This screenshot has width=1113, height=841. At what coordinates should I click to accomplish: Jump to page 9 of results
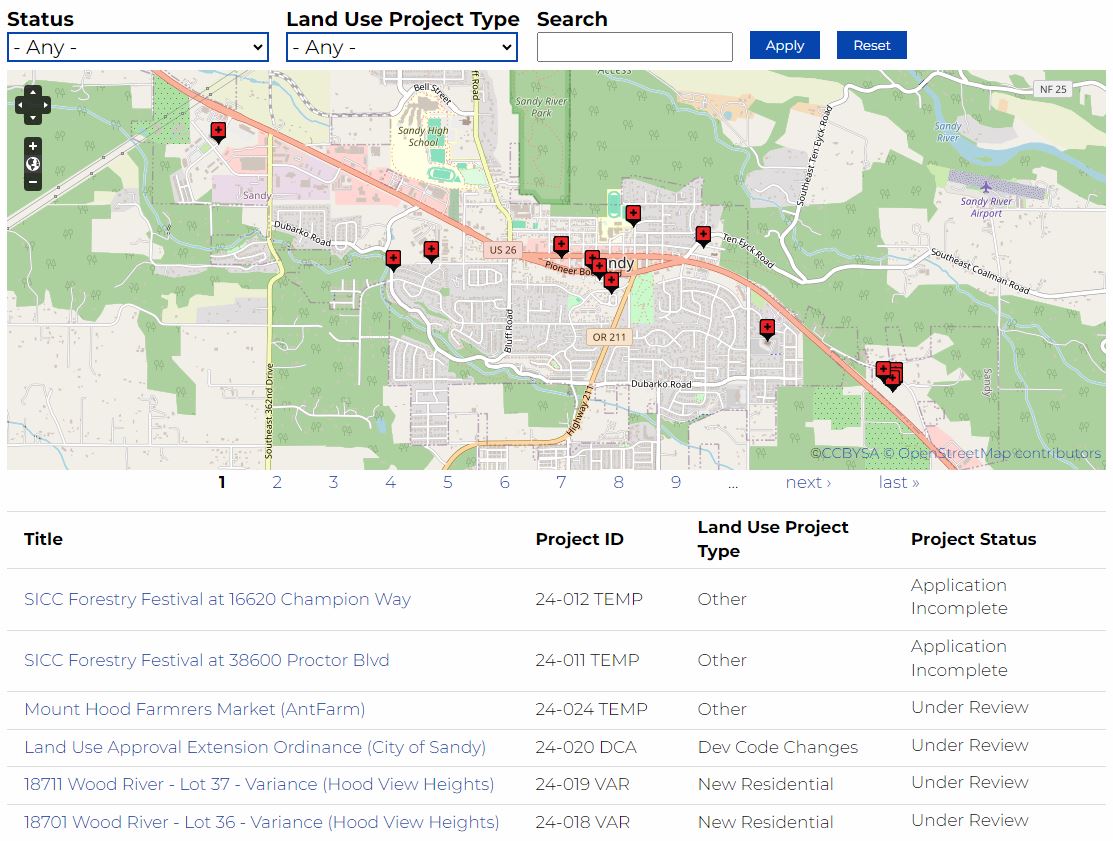click(676, 483)
